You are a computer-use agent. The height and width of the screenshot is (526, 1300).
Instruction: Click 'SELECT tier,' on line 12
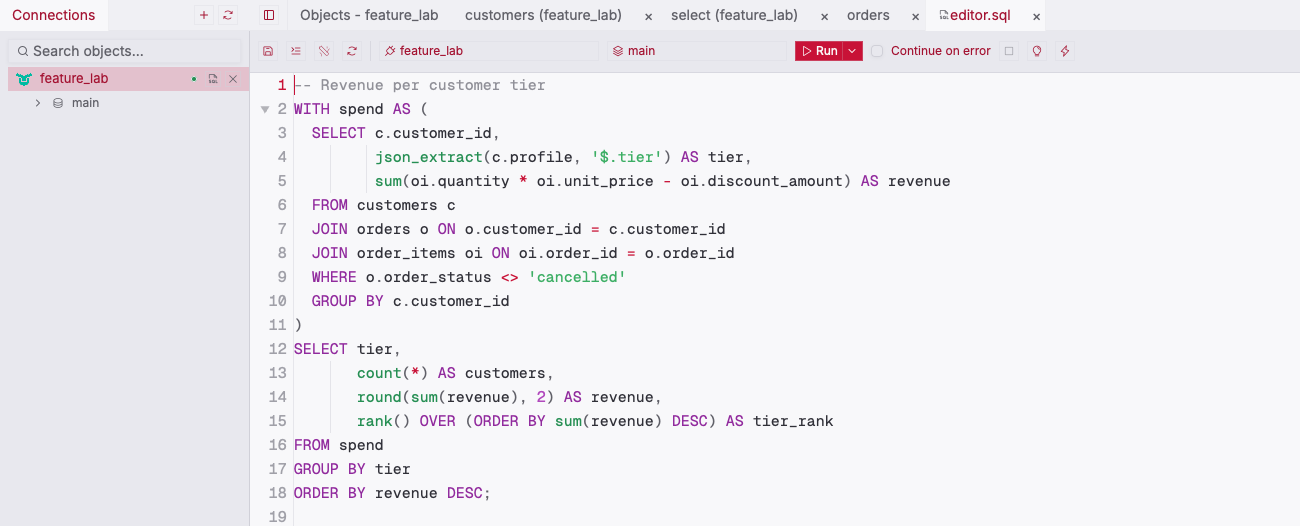(x=348, y=349)
